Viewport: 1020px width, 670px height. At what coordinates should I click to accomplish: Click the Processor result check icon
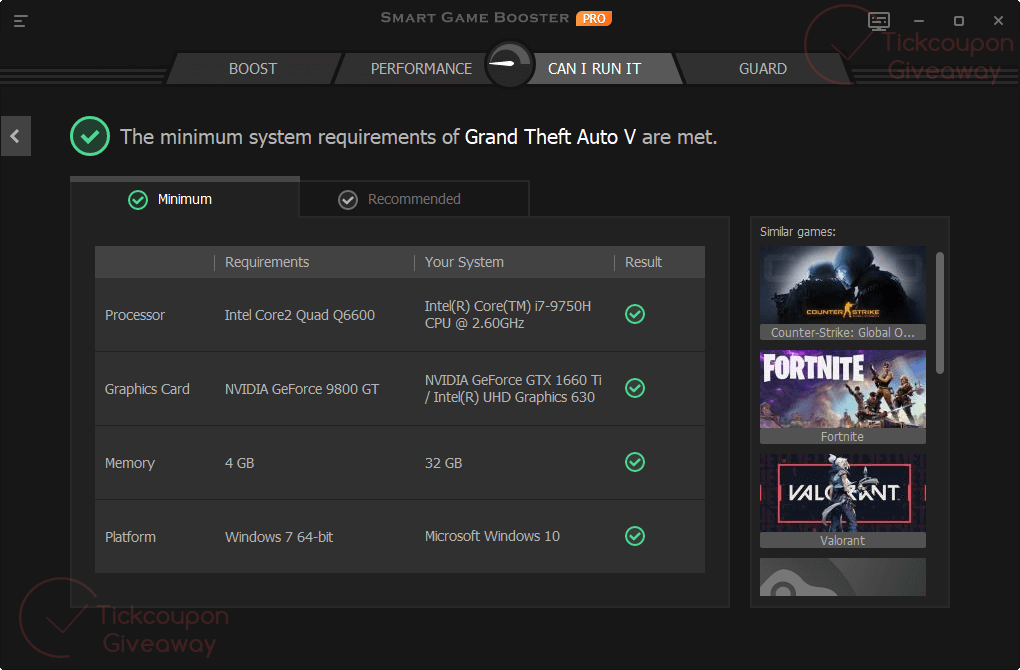pyautogui.click(x=635, y=314)
